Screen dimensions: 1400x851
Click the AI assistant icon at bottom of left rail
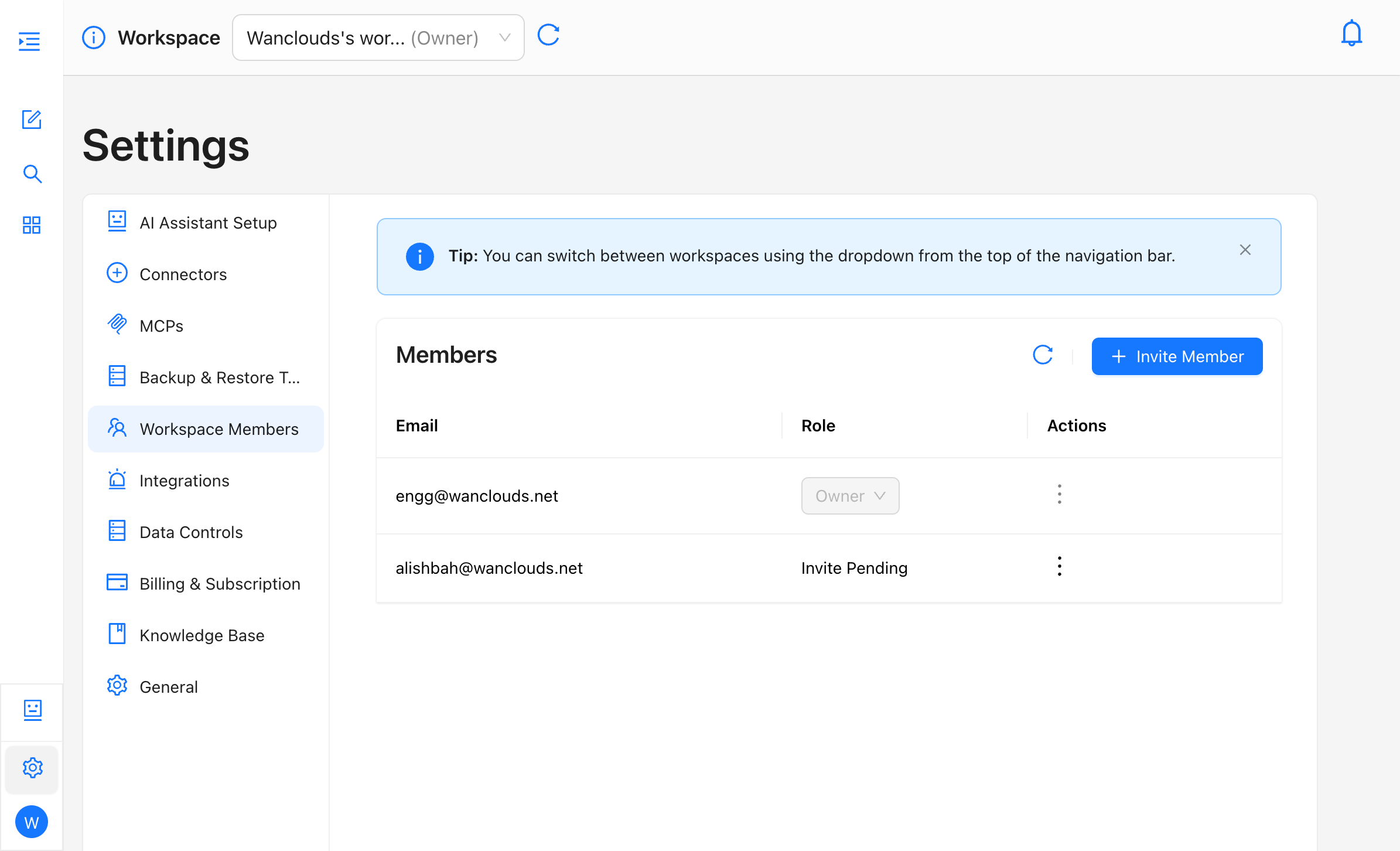tap(32, 710)
